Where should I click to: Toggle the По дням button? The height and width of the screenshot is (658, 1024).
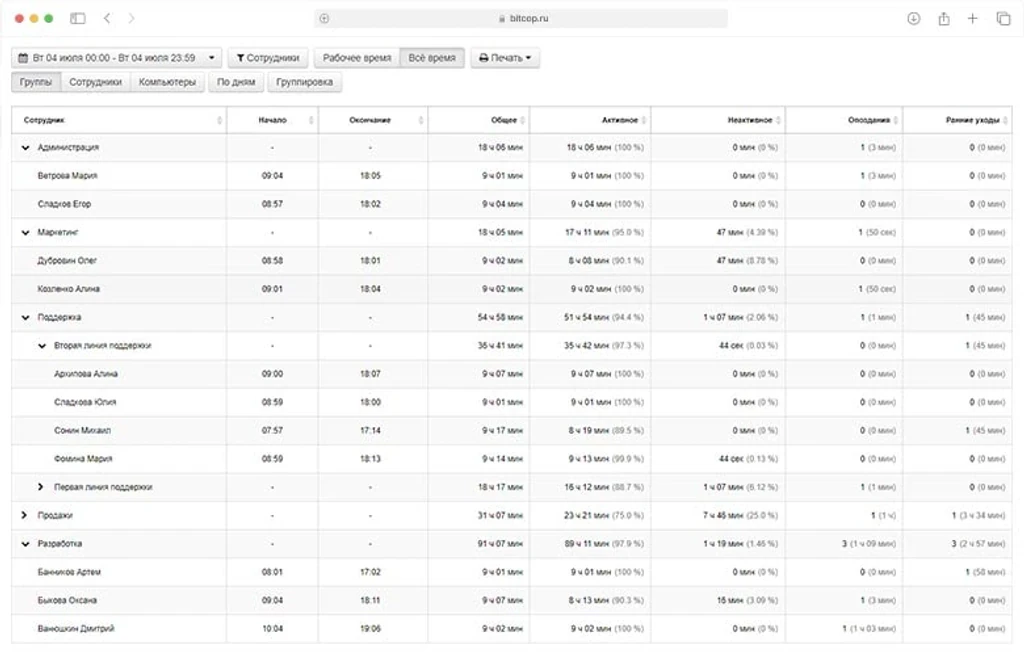tap(236, 82)
